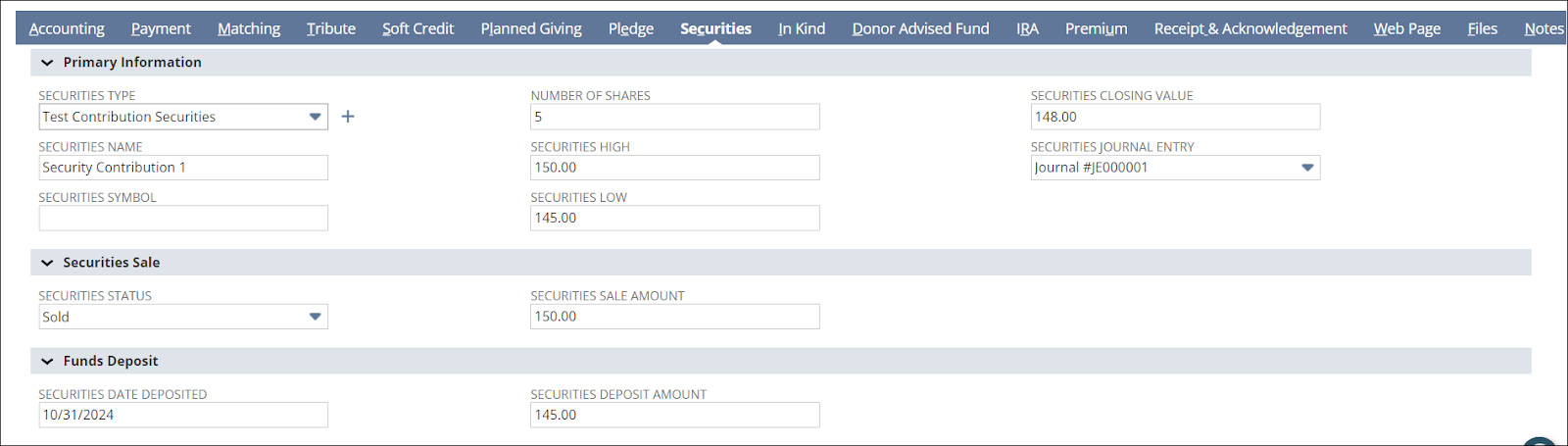The width and height of the screenshot is (1568, 446).
Task: Open the Payment tab
Action: click(x=161, y=28)
